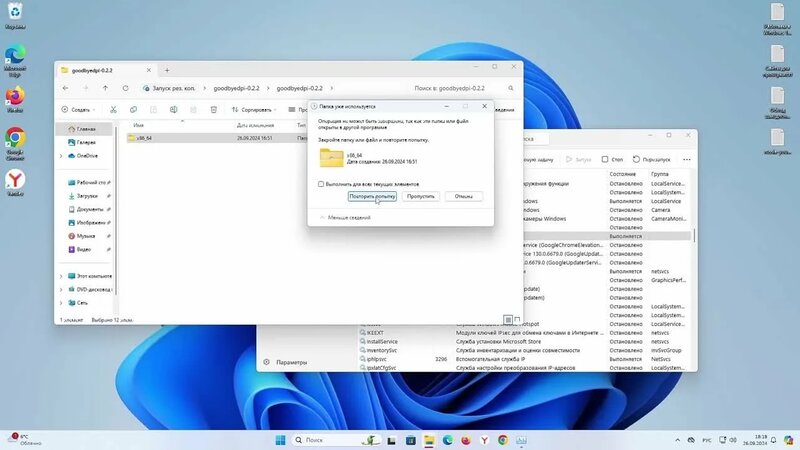Select the iphlpsvc row in Task Manager
Viewport: 800px width, 450px height.
pyautogui.click(x=523, y=359)
